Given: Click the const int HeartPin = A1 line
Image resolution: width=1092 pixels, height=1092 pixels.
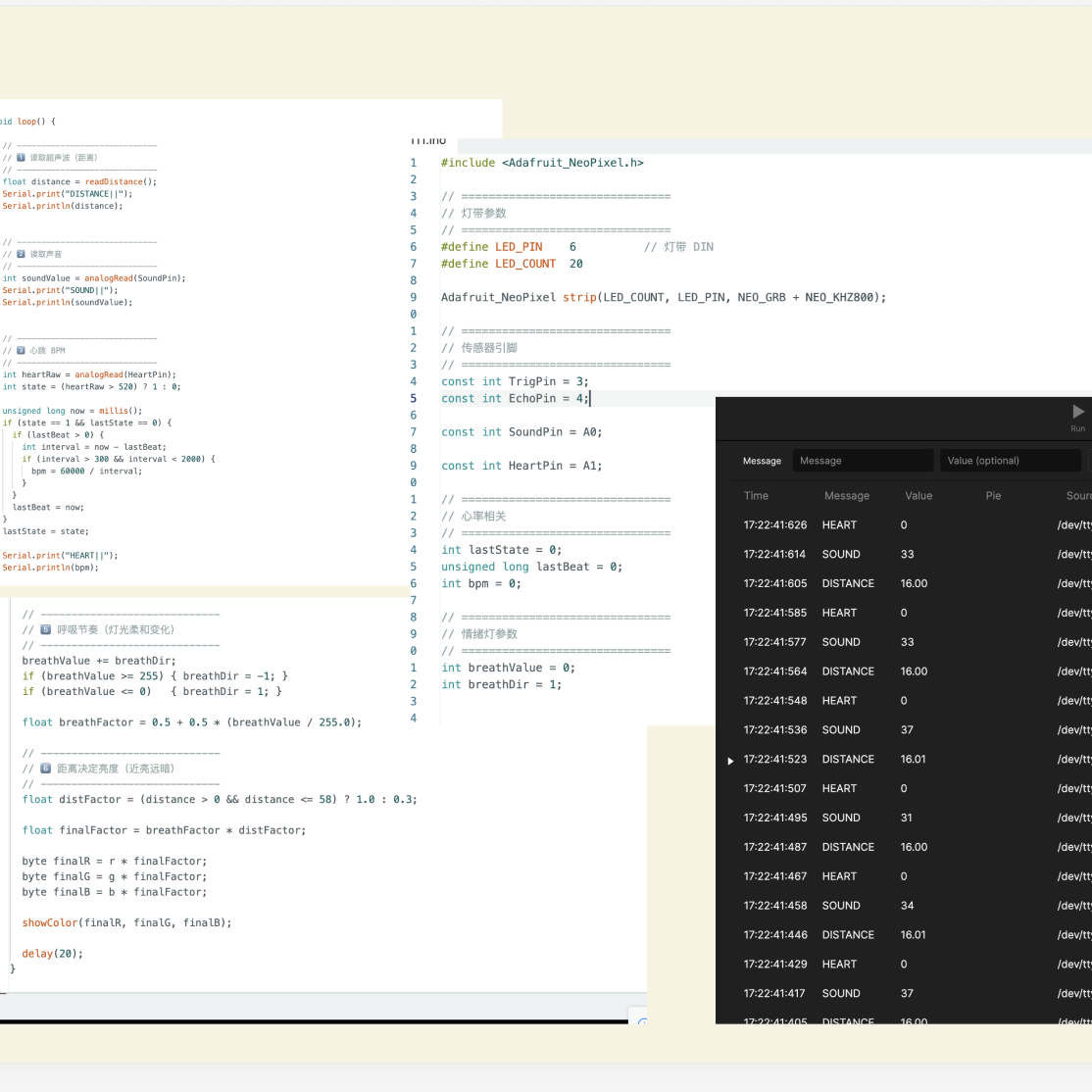Looking at the screenshot, I should tap(521, 466).
